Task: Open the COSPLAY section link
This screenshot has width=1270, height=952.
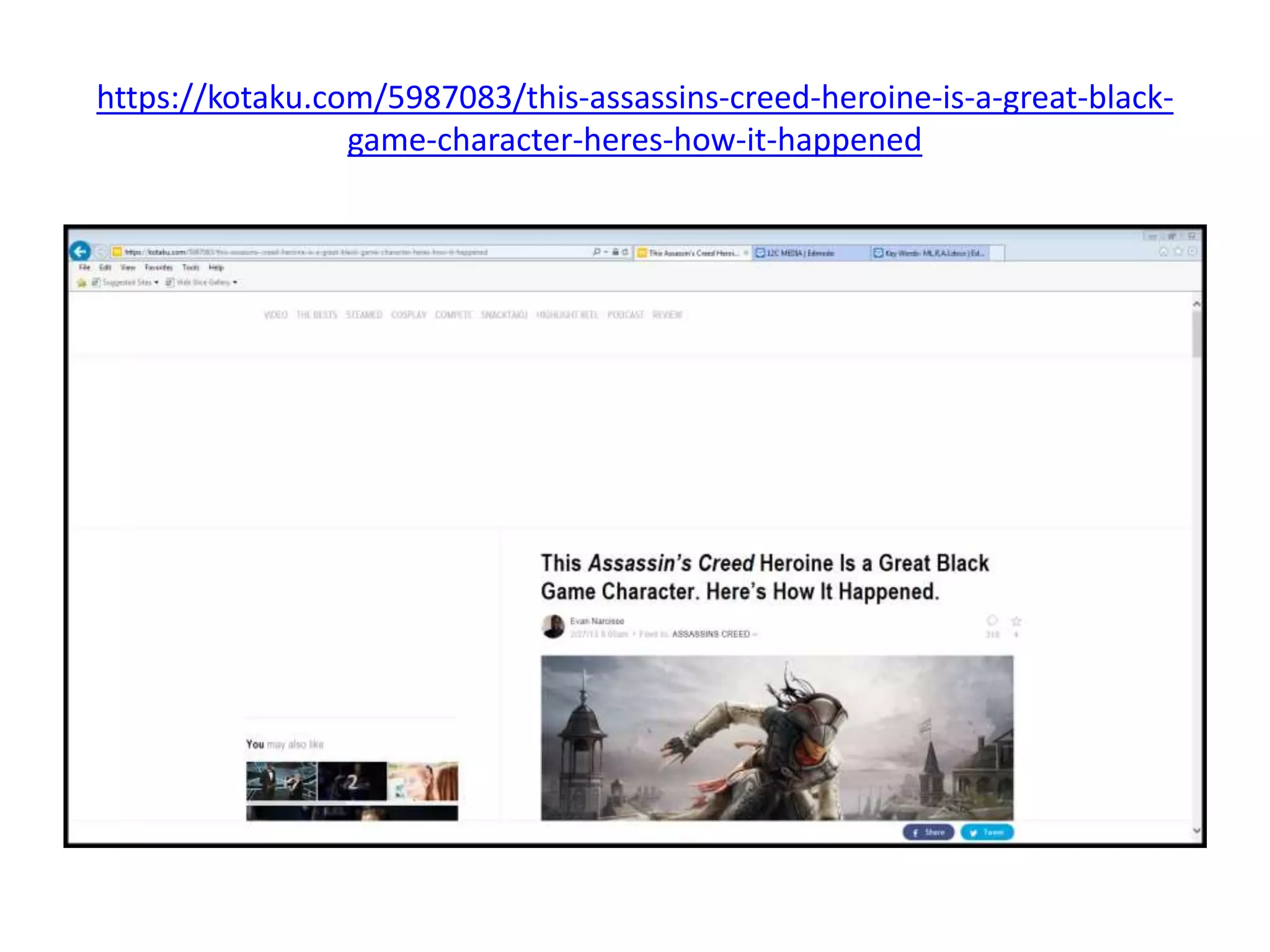Action: click(x=409, y=315)
